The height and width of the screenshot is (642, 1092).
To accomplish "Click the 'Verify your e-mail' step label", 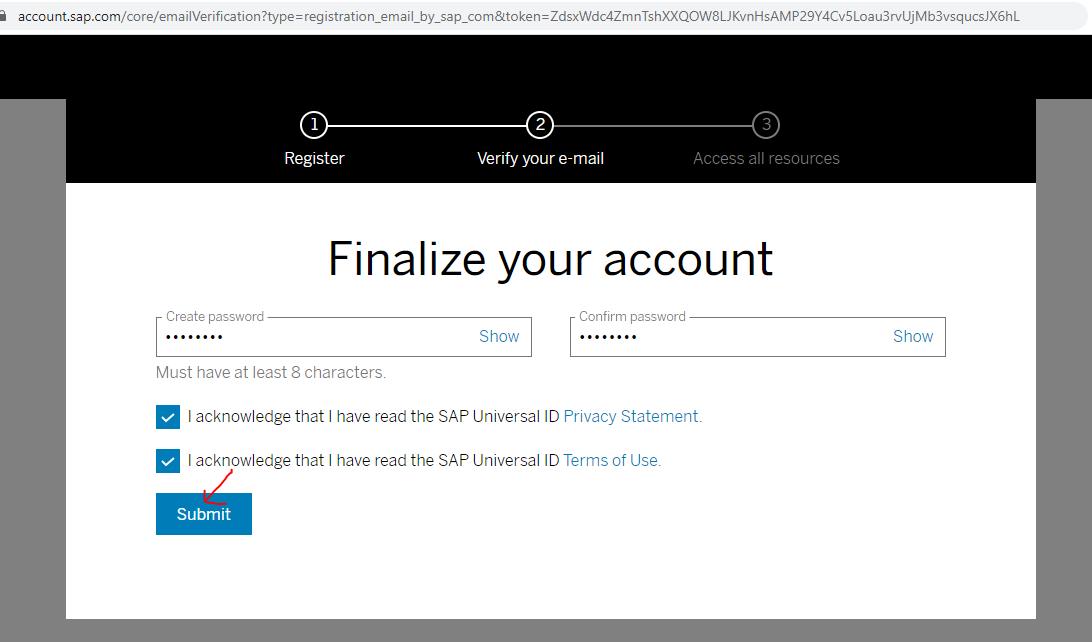I will click(540, 159).
